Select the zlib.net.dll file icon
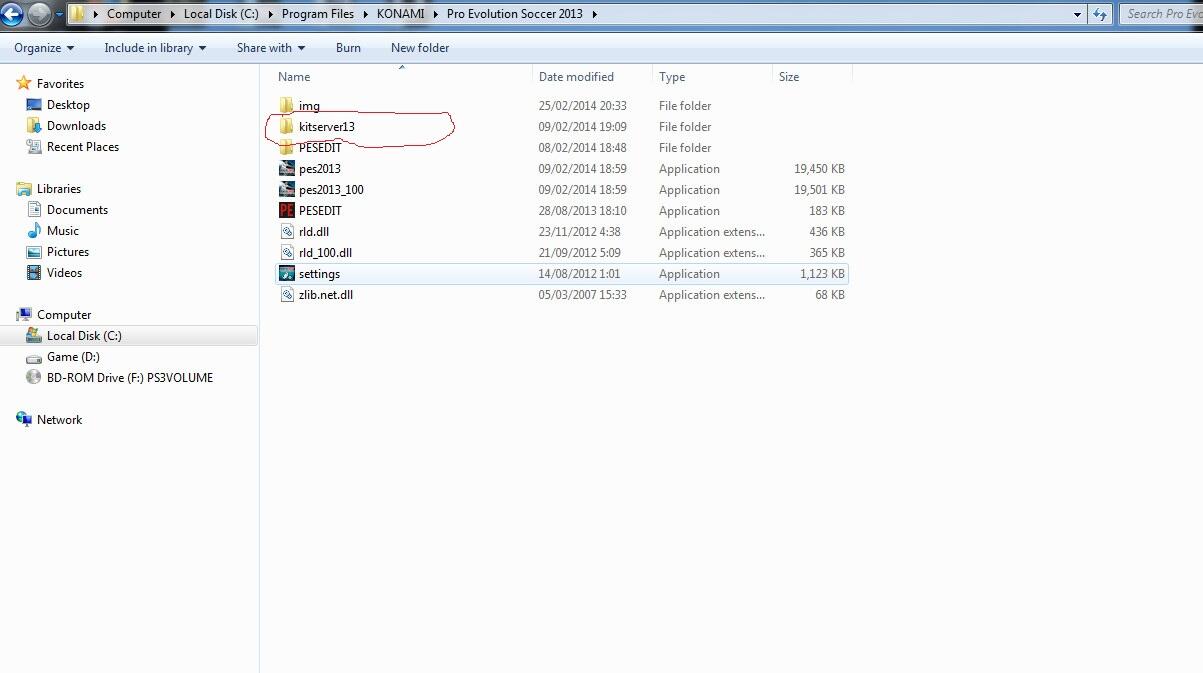This screenshot has height=673, width=1203. 287,294
